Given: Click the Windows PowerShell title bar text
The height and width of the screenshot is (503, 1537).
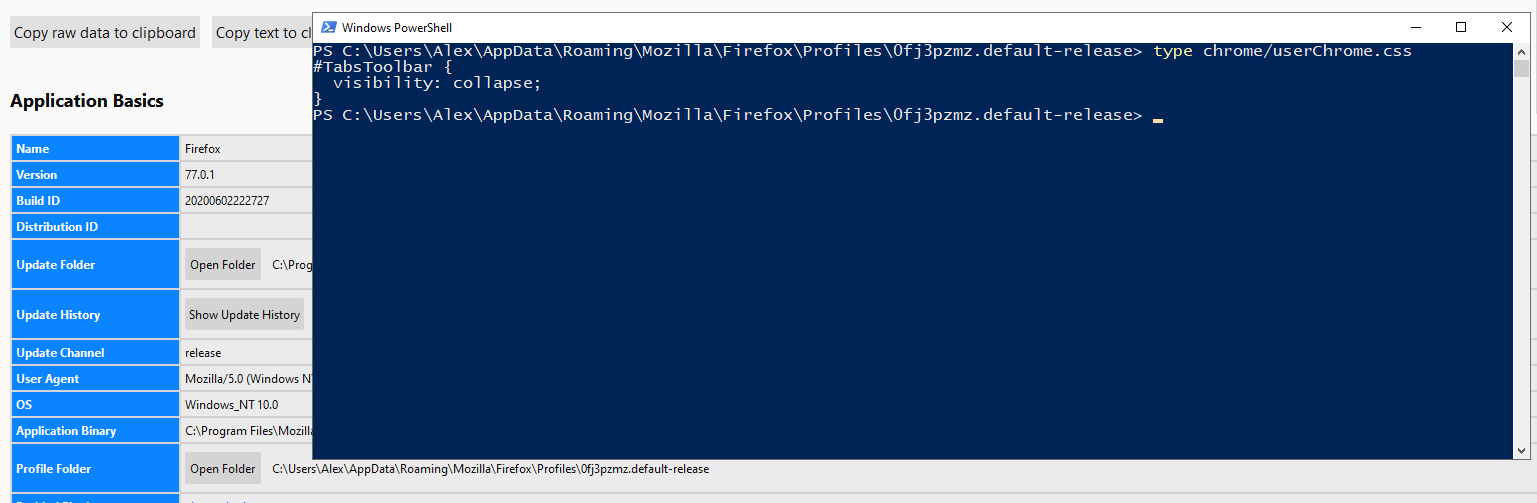Looking at the screenshot, I should point(396,28).
